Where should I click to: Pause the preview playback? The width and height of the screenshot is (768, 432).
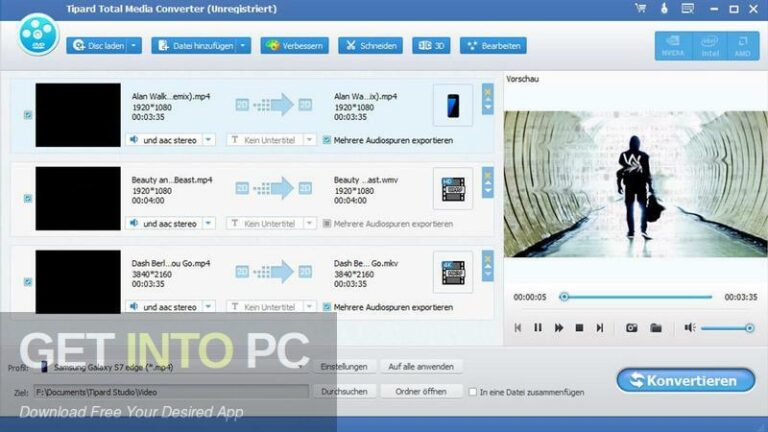point(538,328)
